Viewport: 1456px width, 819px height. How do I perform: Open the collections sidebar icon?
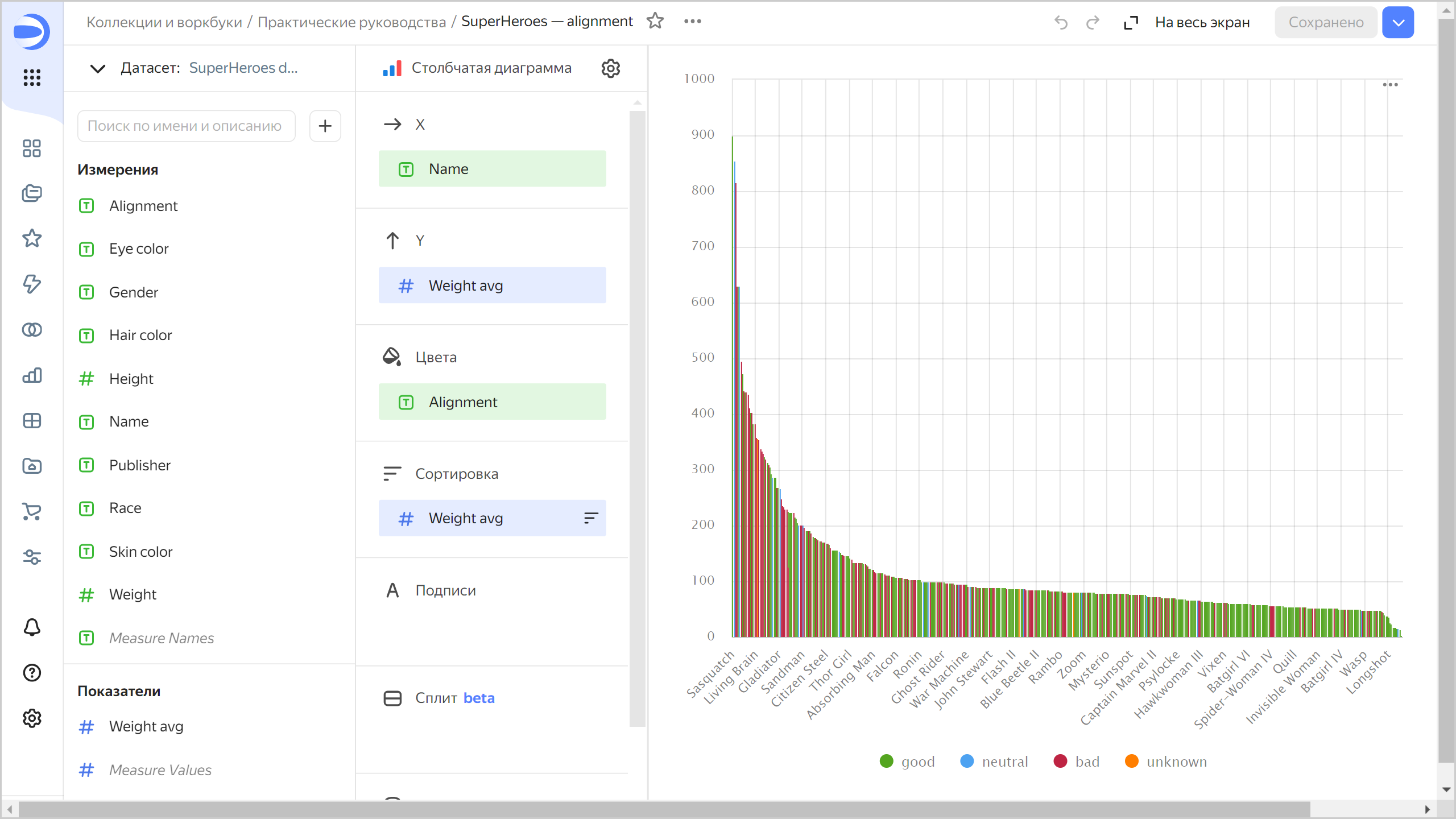pos(32,193)
